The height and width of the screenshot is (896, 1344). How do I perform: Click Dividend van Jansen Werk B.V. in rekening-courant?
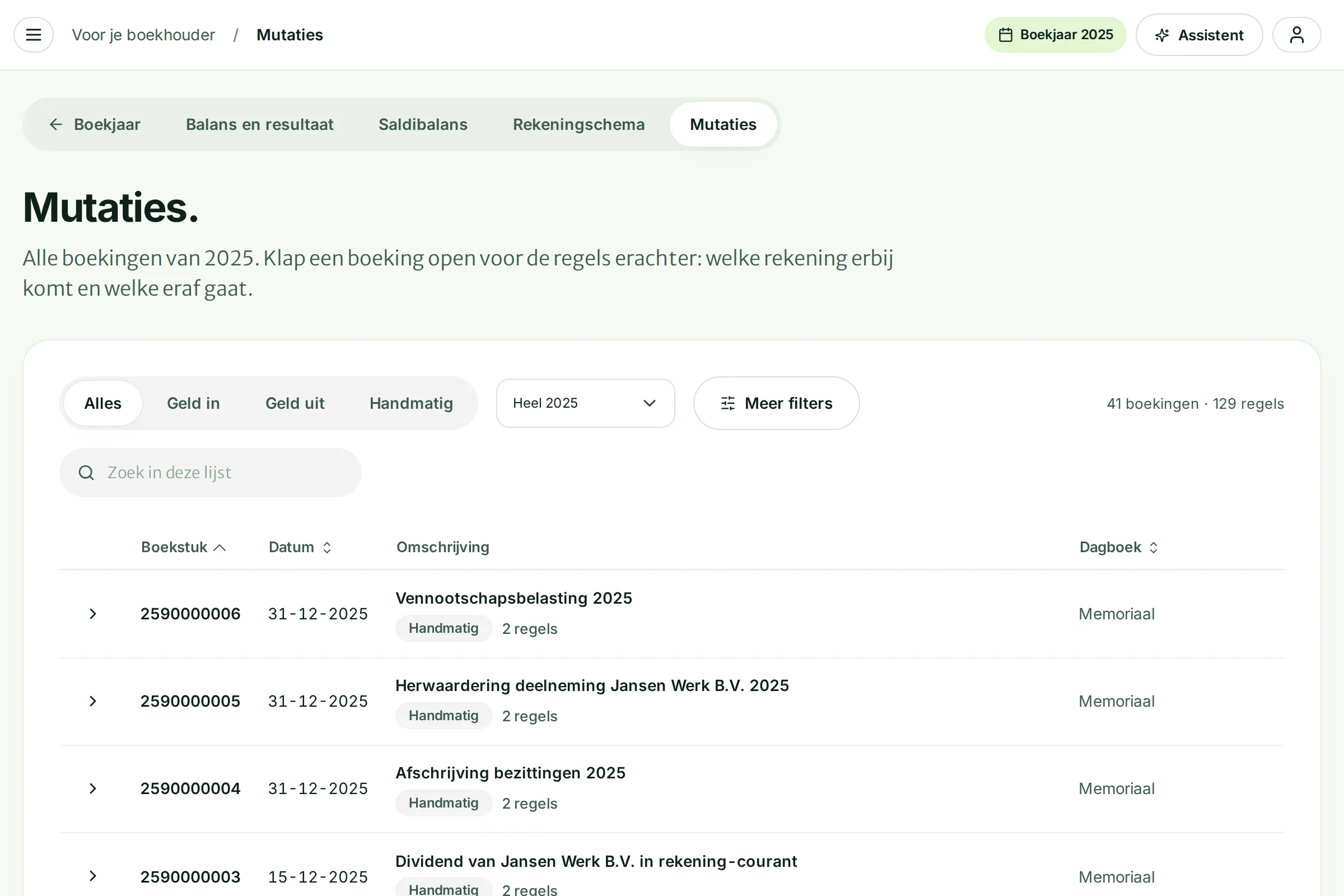(x=596, y=862)
